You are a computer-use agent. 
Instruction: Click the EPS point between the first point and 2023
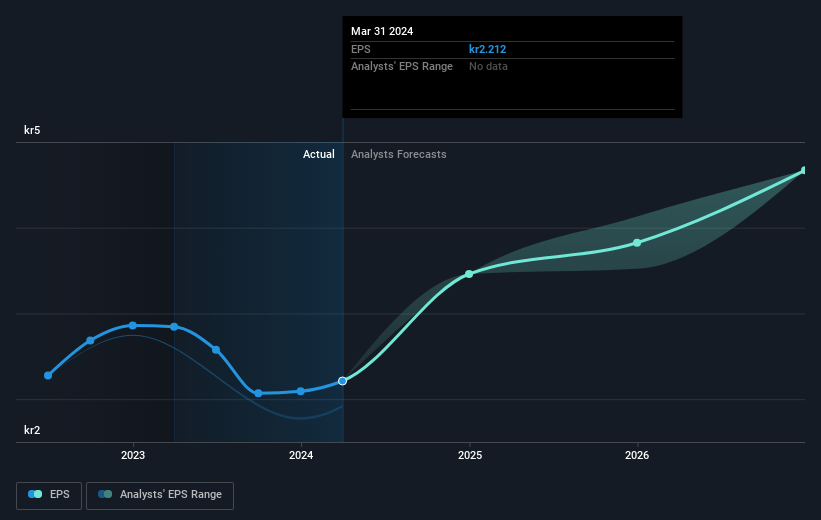pos(90,340)
